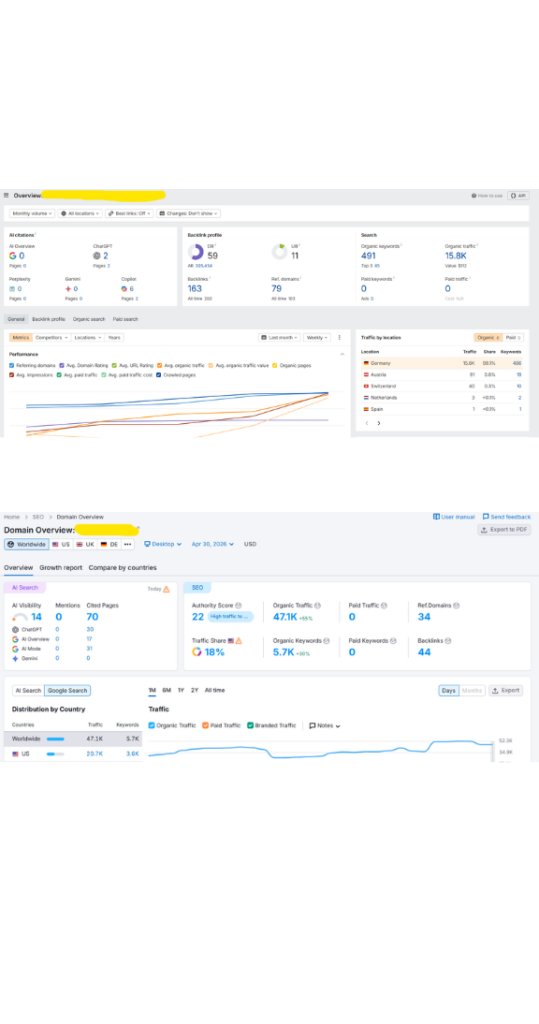The height and width of the screenshot is (1024, 539).
Task: Toggle the Crawled pages checkbox
Action: [159, 375]
